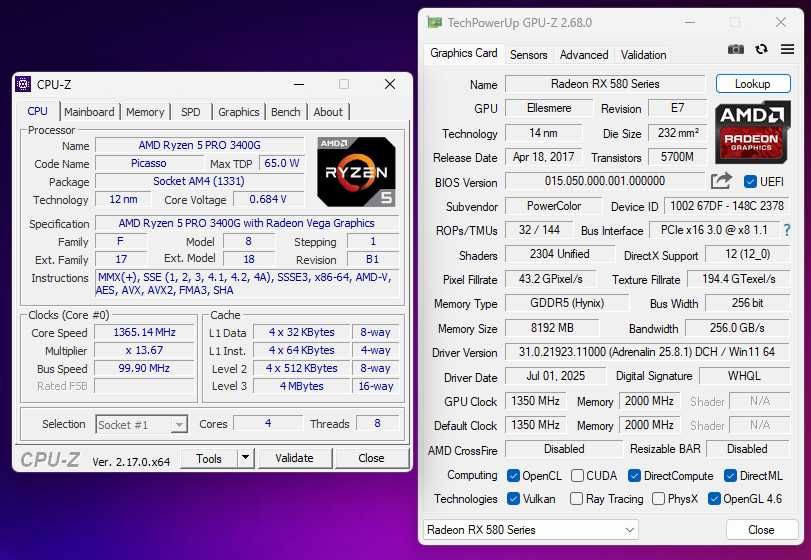Click the Close button in CPU-Z
The height and width of the screenshot is (560, 811).
click(371, 458)
